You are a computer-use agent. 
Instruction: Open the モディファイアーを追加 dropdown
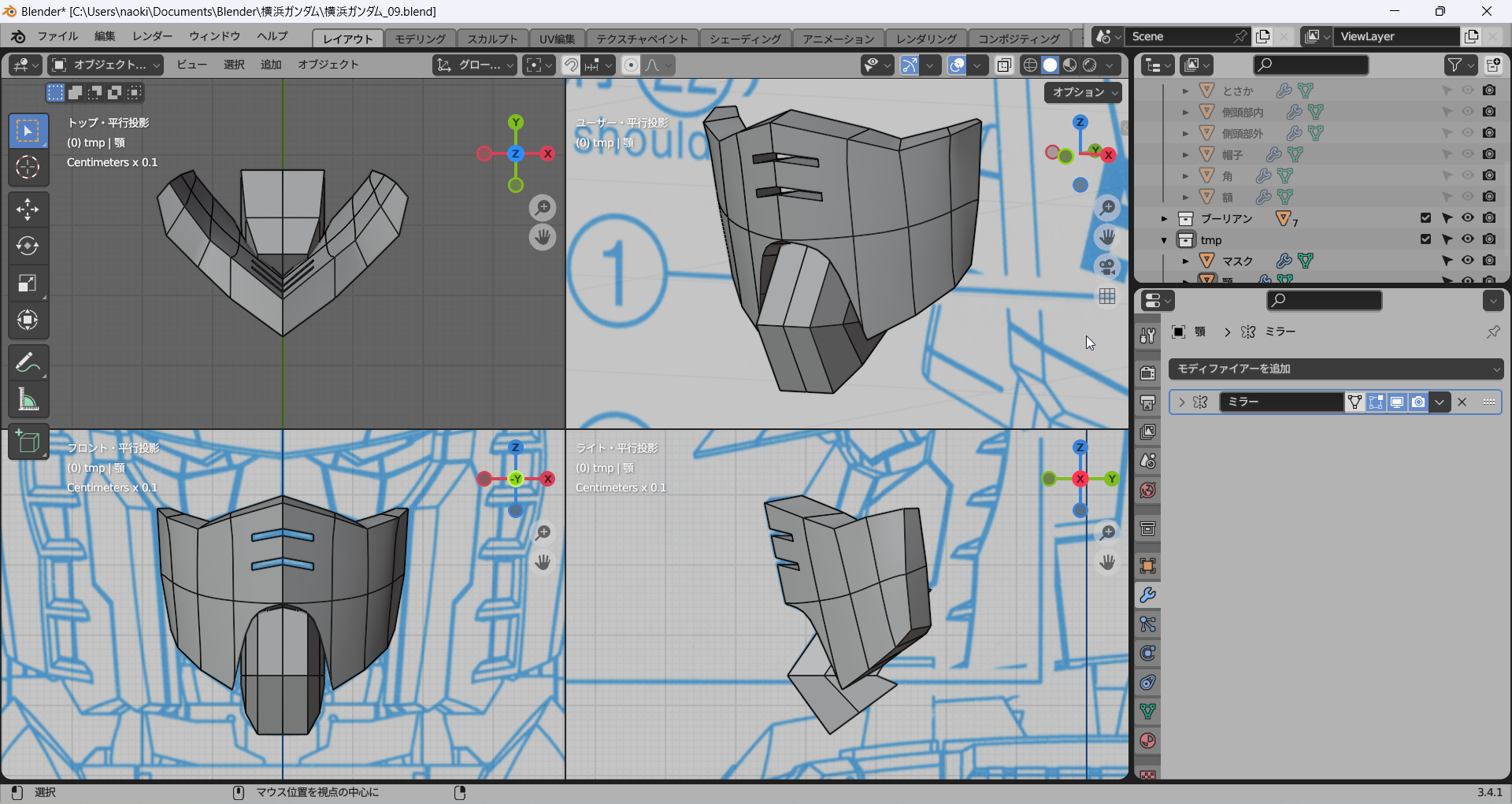coord(1336,369)
